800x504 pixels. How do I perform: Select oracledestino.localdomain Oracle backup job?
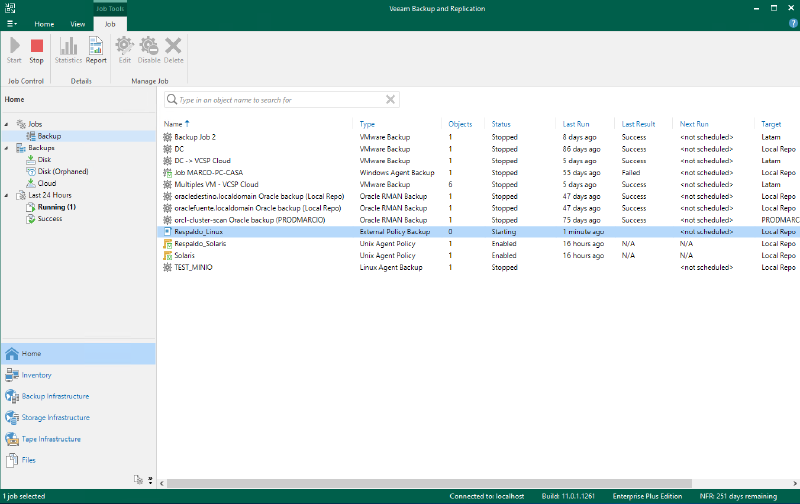click(x=479, y=196)
